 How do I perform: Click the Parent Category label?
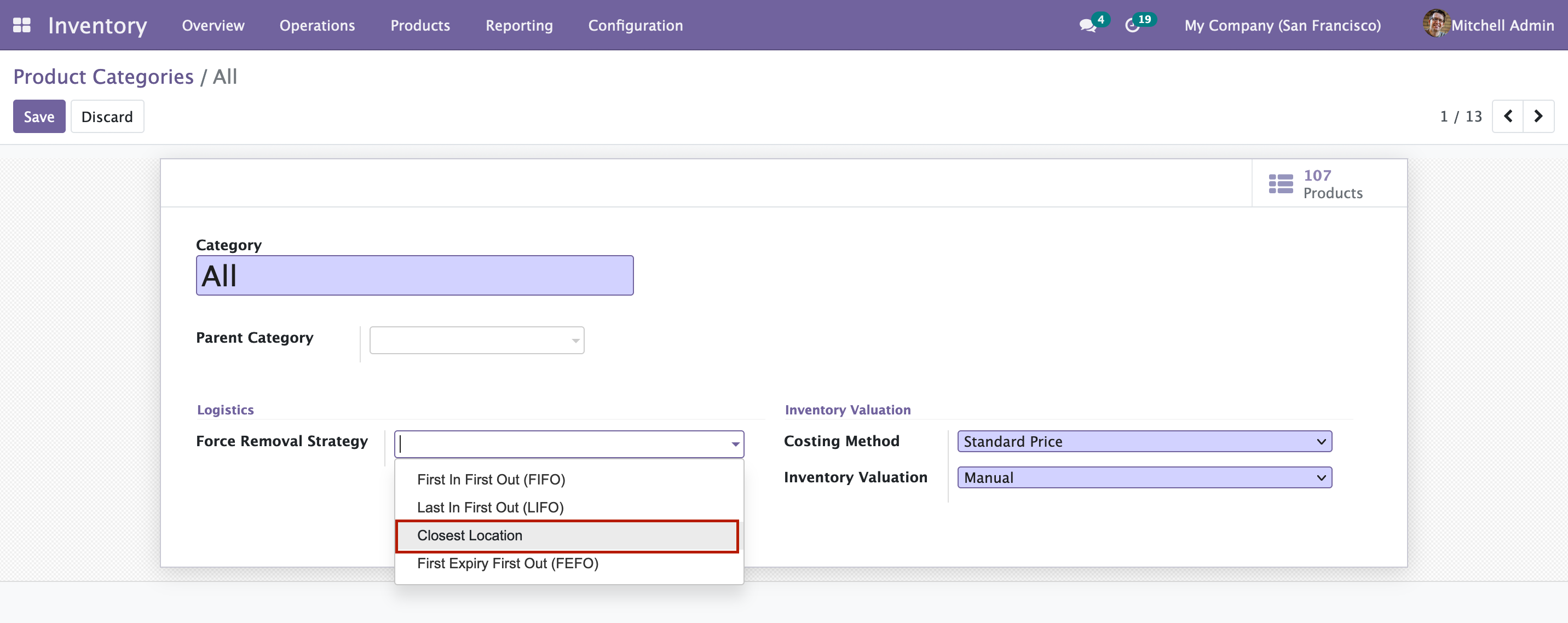point(255,338)
